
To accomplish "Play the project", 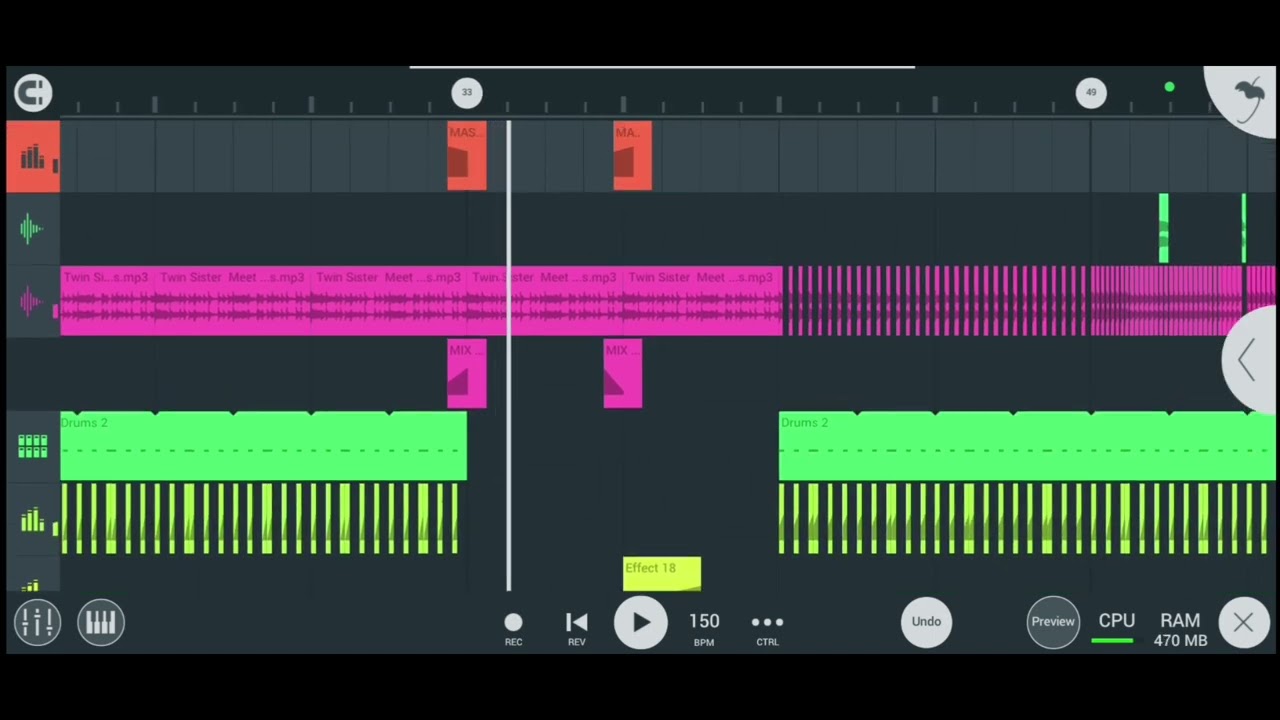I will (x=640, y=622).
